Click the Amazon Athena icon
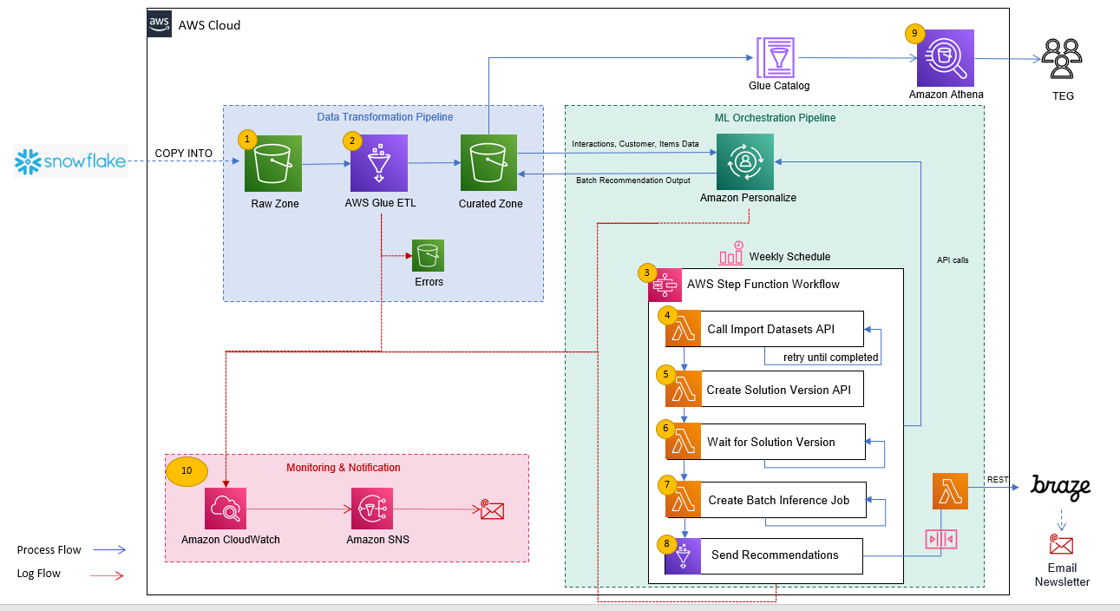 pos(946,58)
